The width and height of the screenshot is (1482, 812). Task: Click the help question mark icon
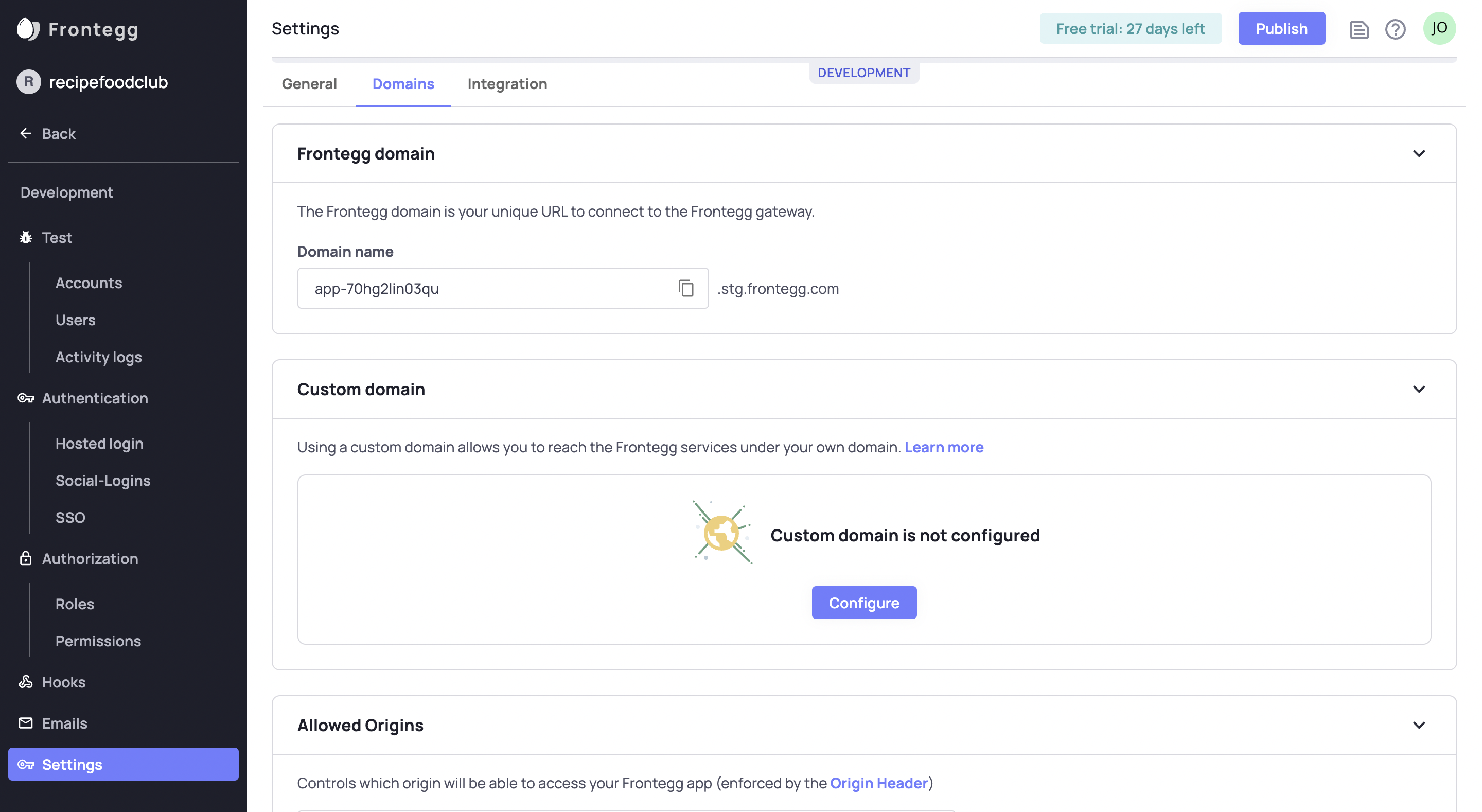pos(1395,29)
